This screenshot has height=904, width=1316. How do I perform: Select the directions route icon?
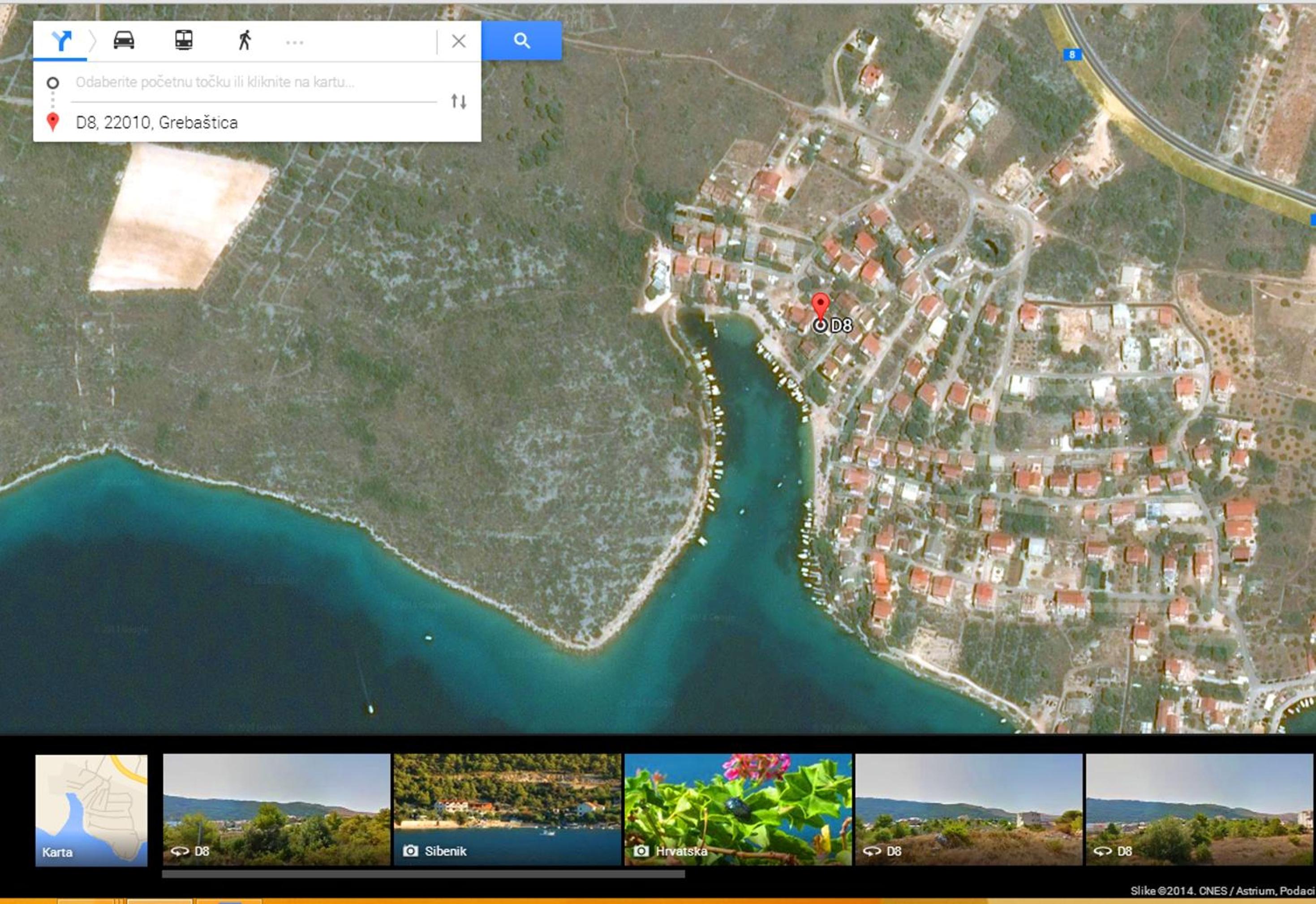(x=61, y=40)
